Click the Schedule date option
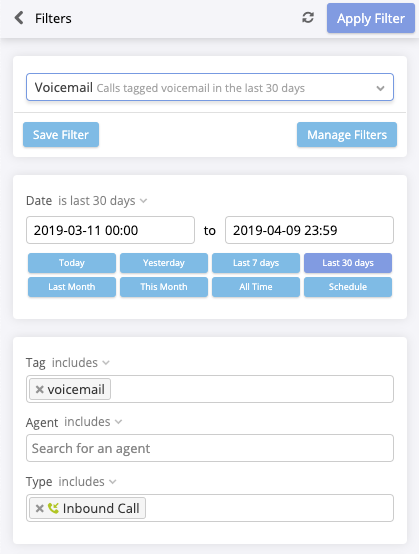This screenshot has height=554, width=419. (x=348, y=287)
